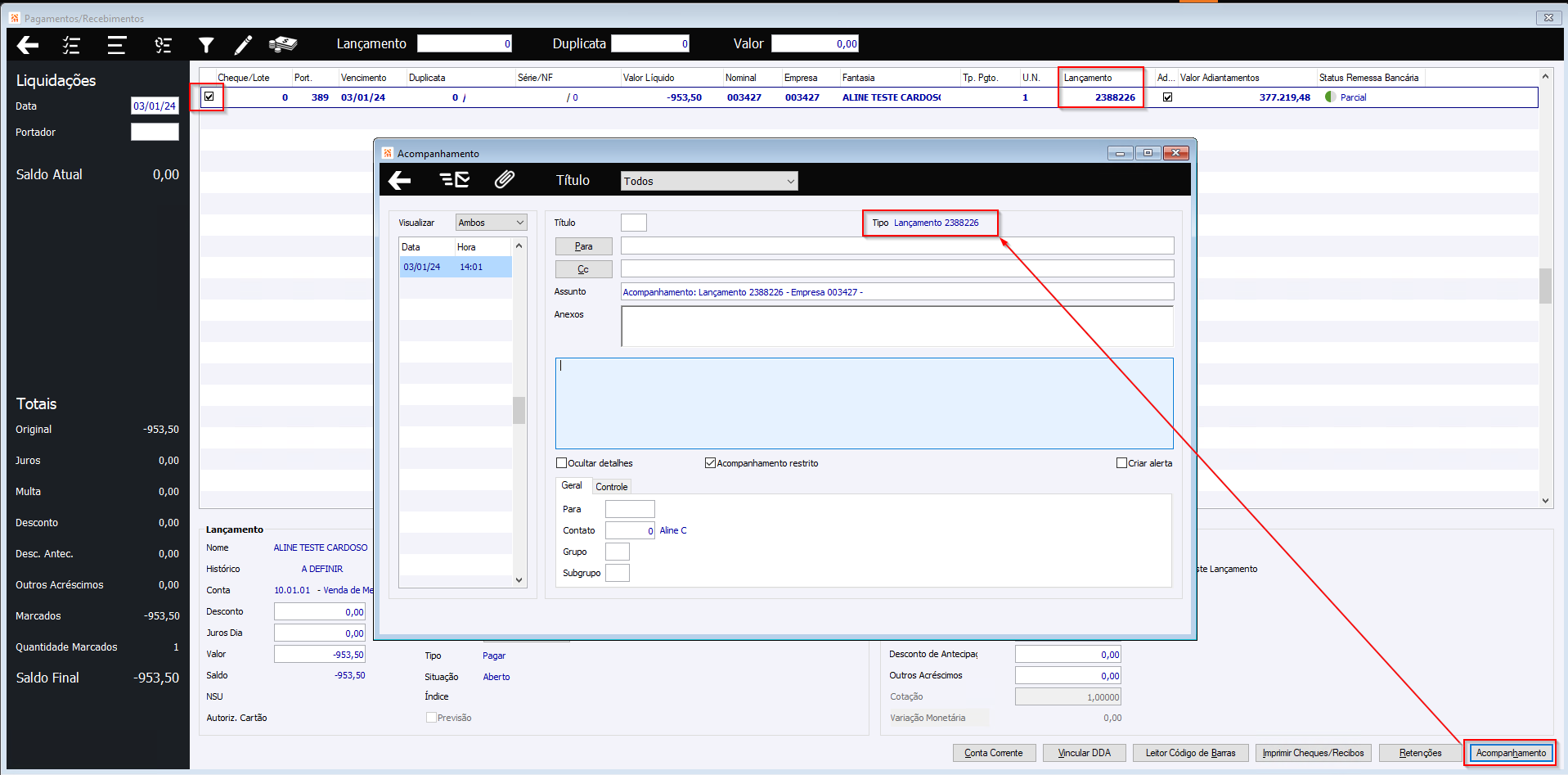This screenshot has height=775, width=1568.
Task: Click the Para recipient button
Action: click(x=583, y=246)
